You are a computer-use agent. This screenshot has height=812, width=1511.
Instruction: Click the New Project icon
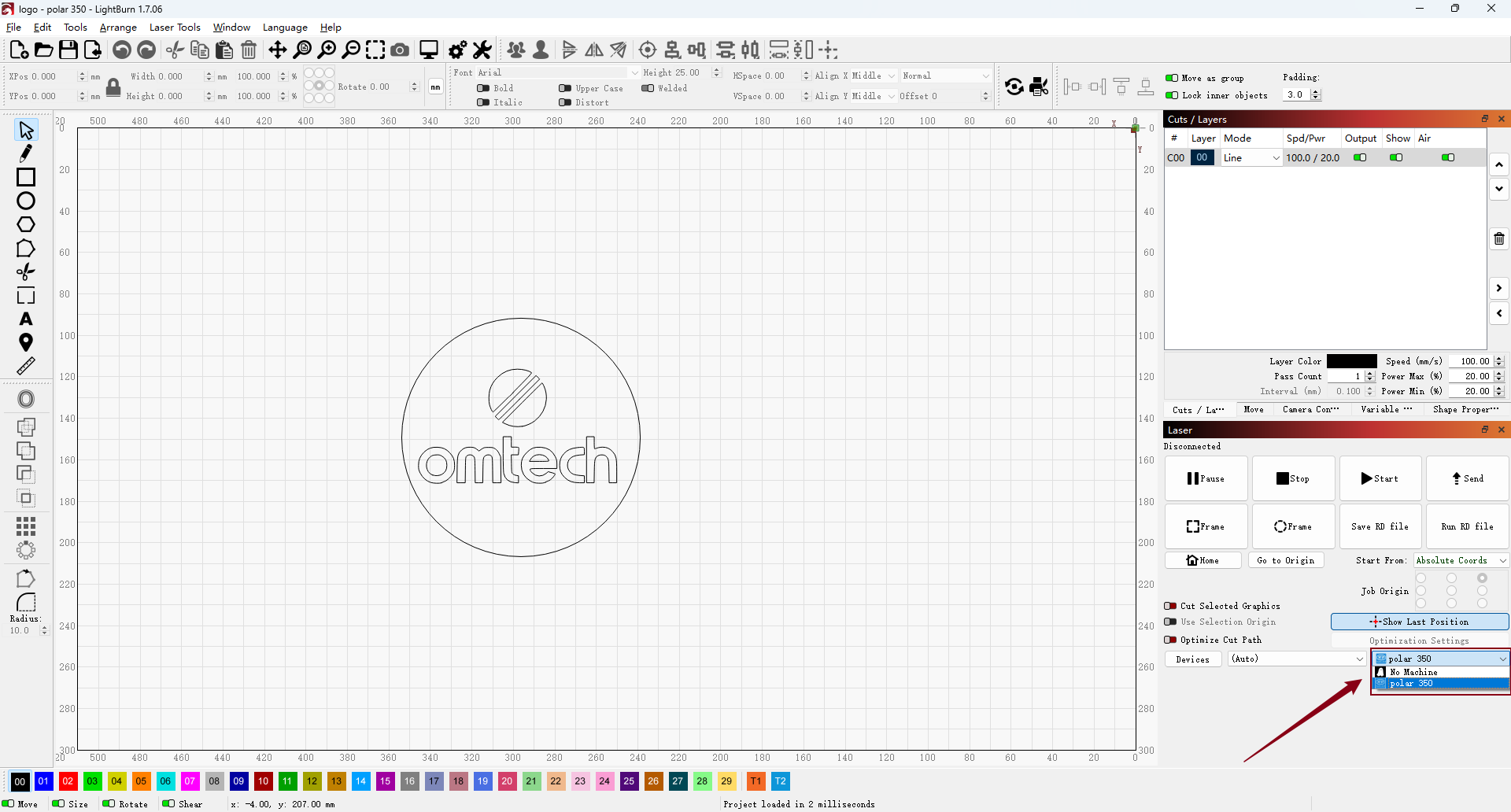[19, 50]
